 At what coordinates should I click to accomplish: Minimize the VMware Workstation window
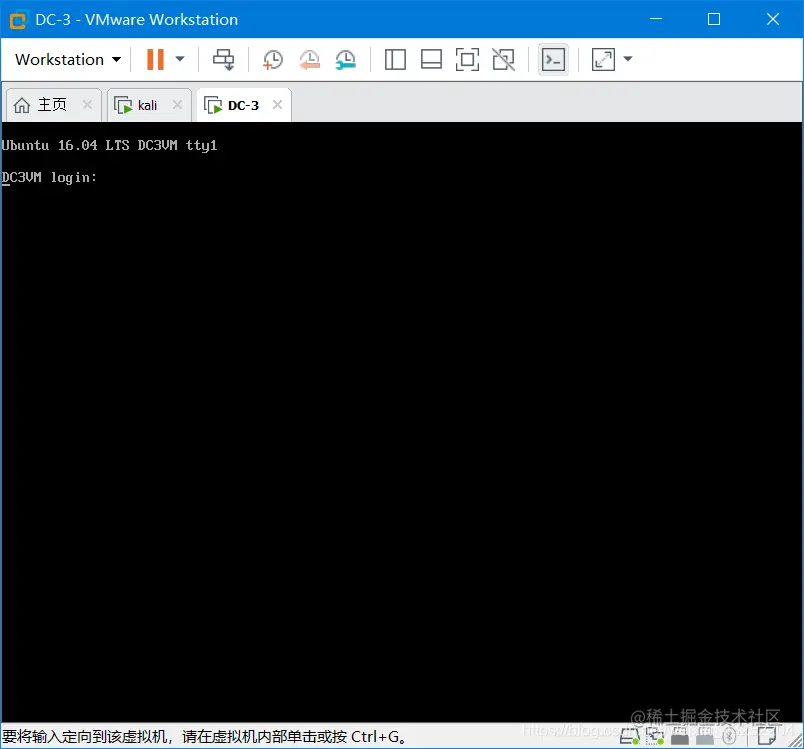(656, 19)
